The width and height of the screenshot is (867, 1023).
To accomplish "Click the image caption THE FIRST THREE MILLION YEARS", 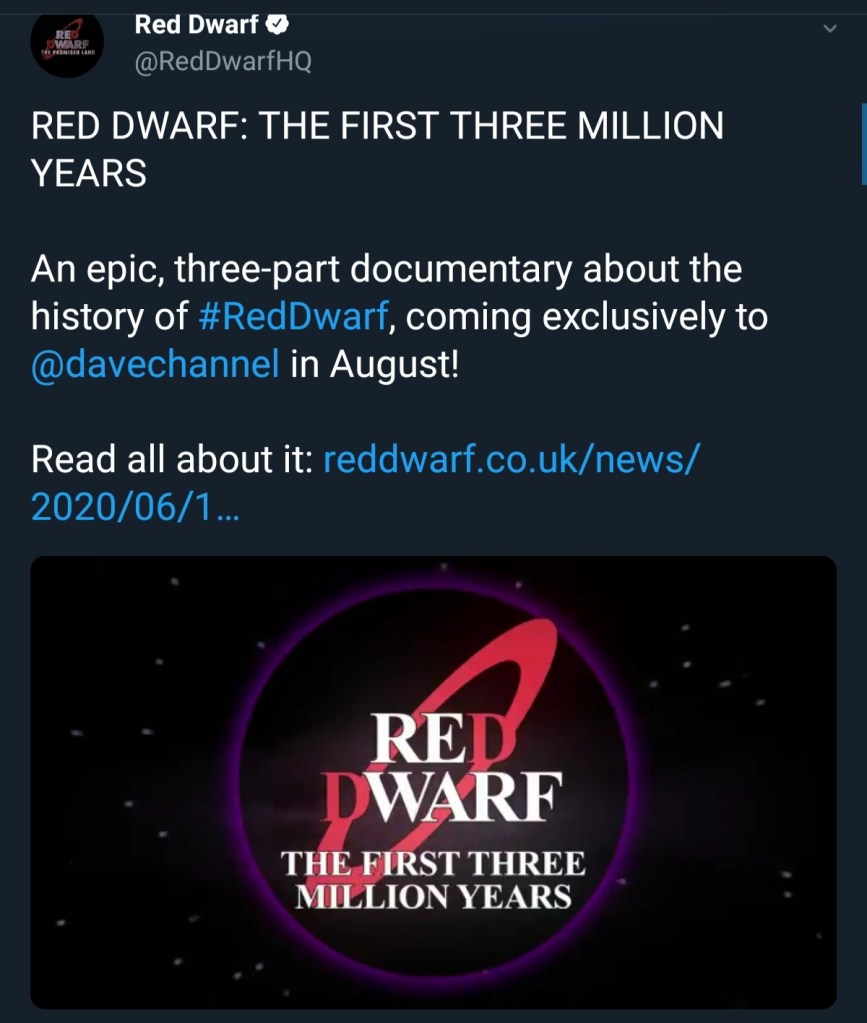I will (433, 880).
